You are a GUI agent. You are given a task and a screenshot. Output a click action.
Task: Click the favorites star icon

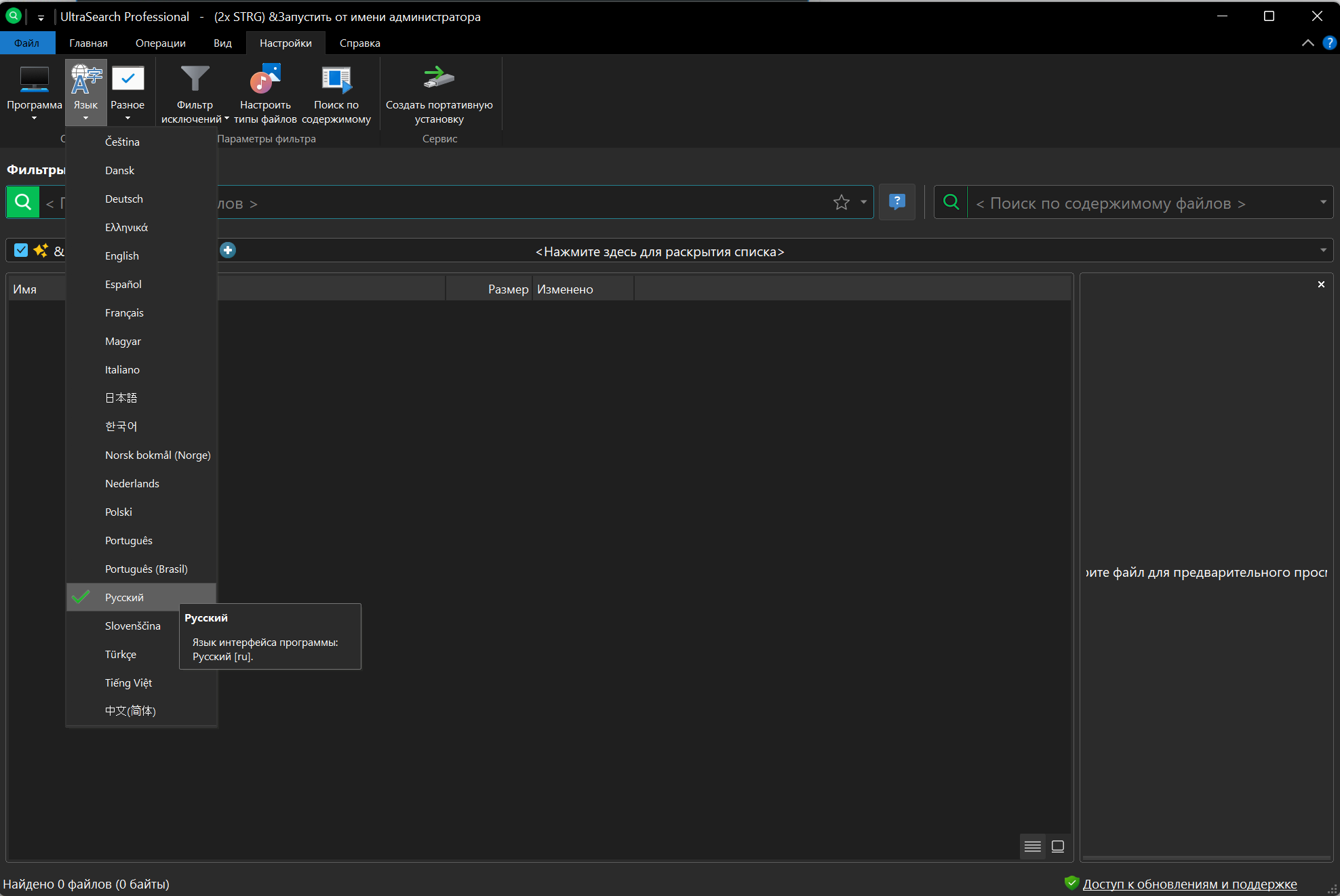pos(842,202)
